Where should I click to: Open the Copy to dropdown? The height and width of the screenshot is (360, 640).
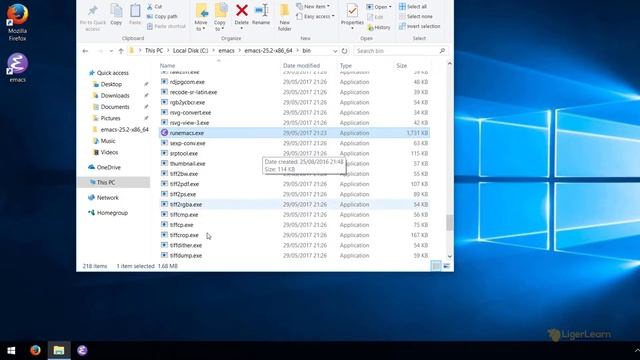pyautogui.click(x=220, y=17)
